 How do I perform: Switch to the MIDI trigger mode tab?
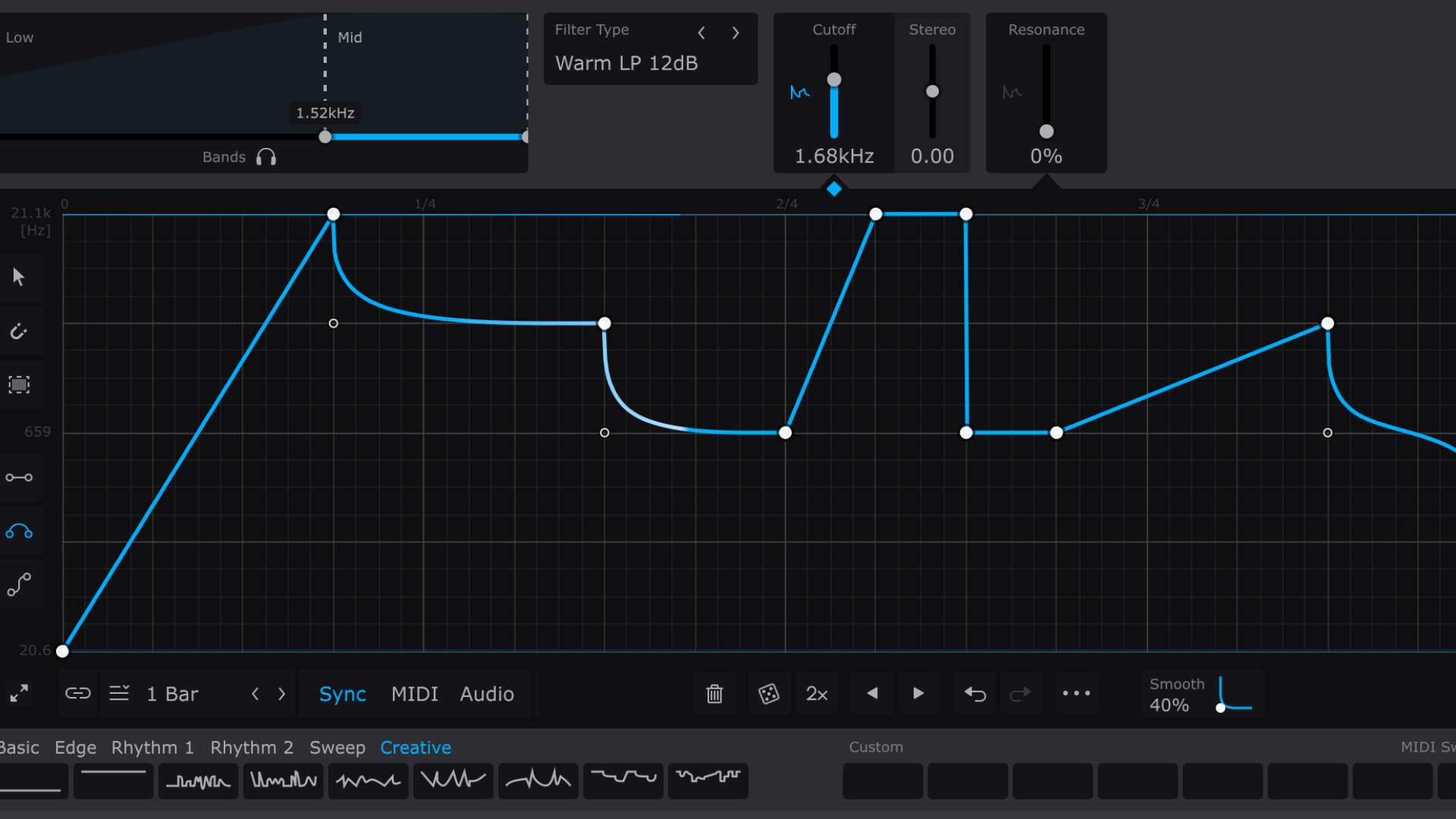click(x=415, y=693)
